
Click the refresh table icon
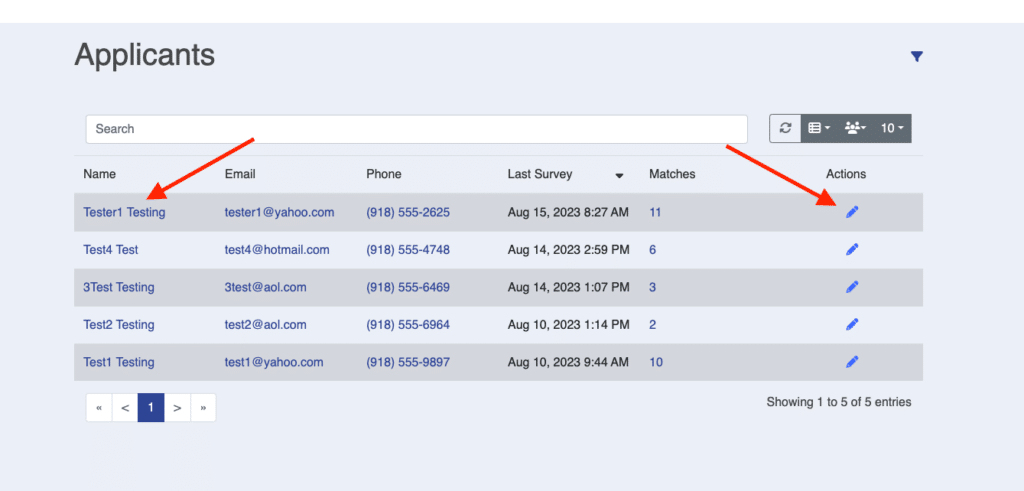point(786,128)
